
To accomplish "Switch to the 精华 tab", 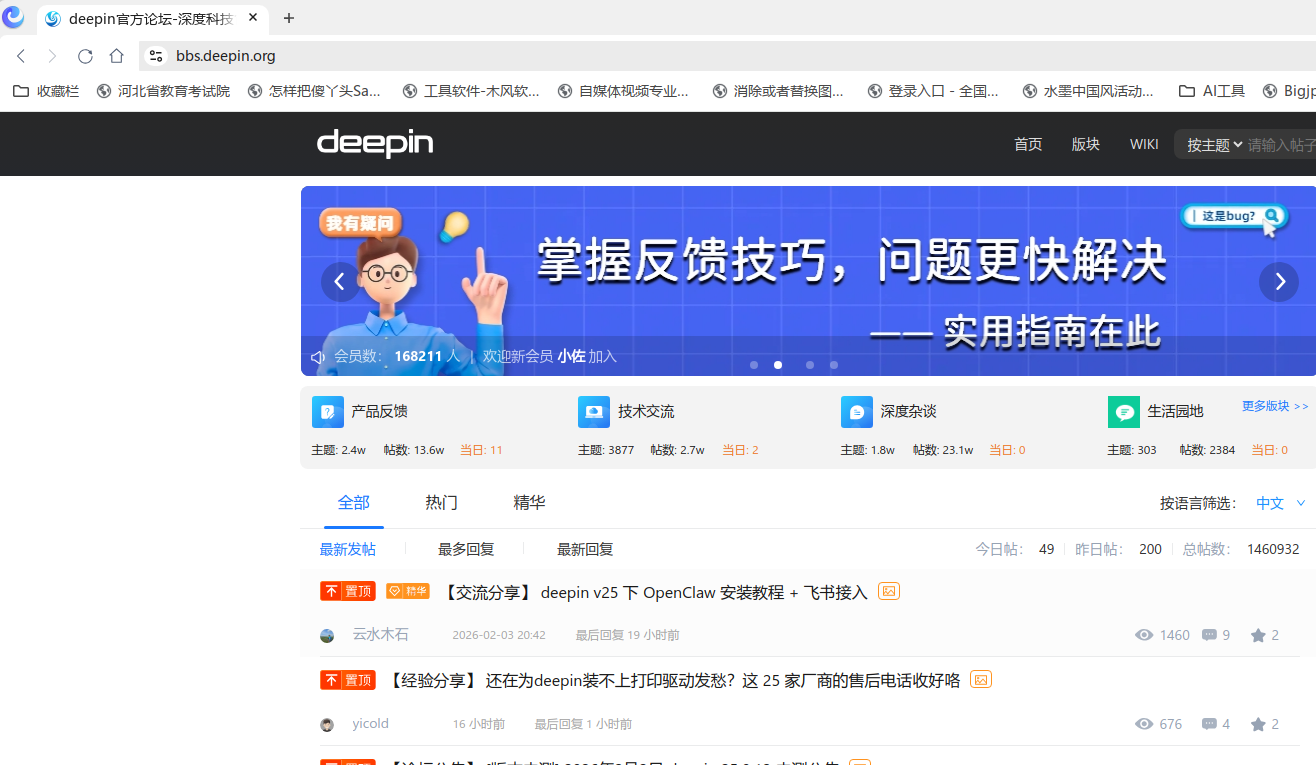I will tap(530, 503).
